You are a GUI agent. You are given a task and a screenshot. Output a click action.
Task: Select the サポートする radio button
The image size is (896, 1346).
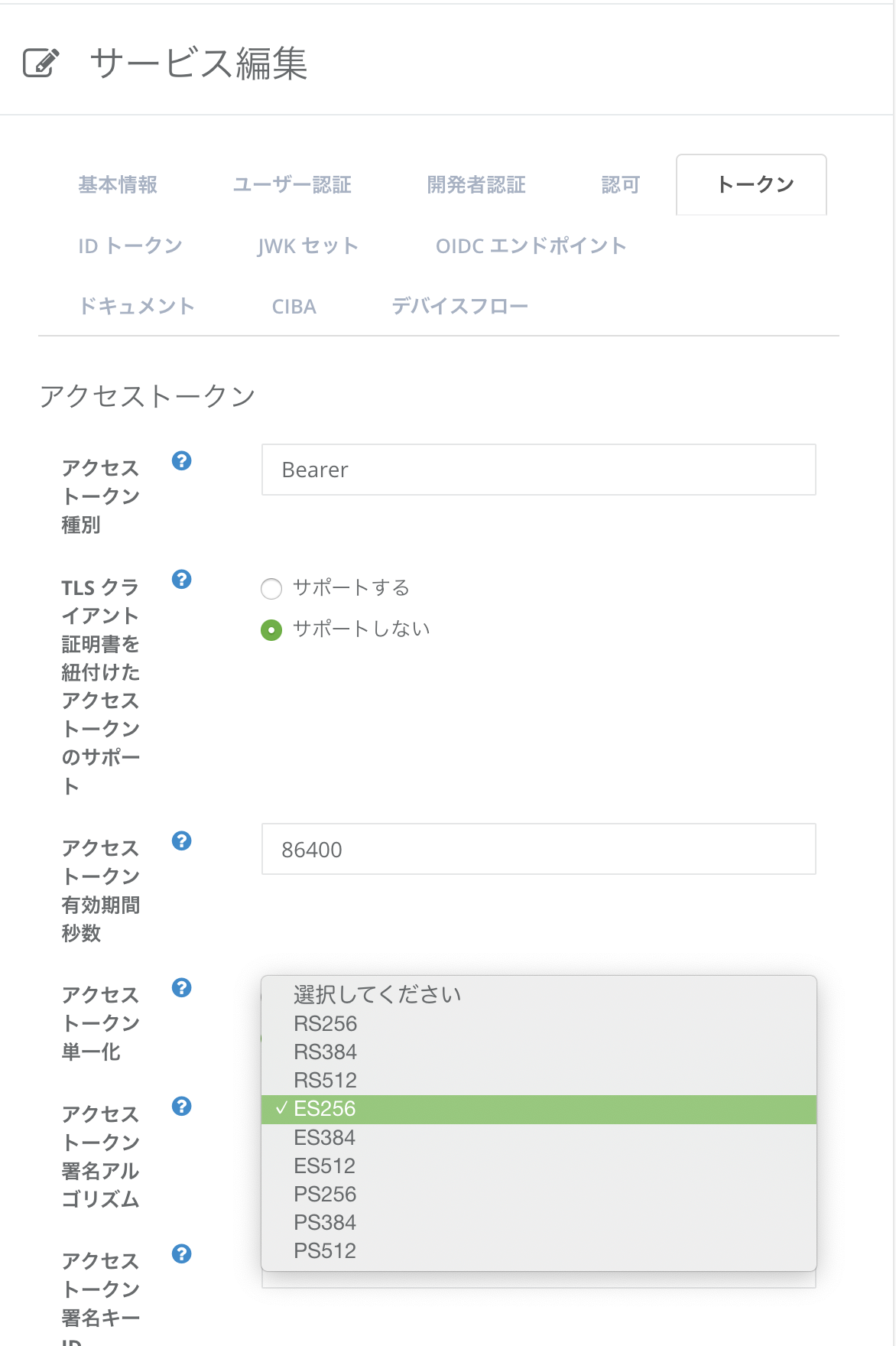click(x=271, y=589)
